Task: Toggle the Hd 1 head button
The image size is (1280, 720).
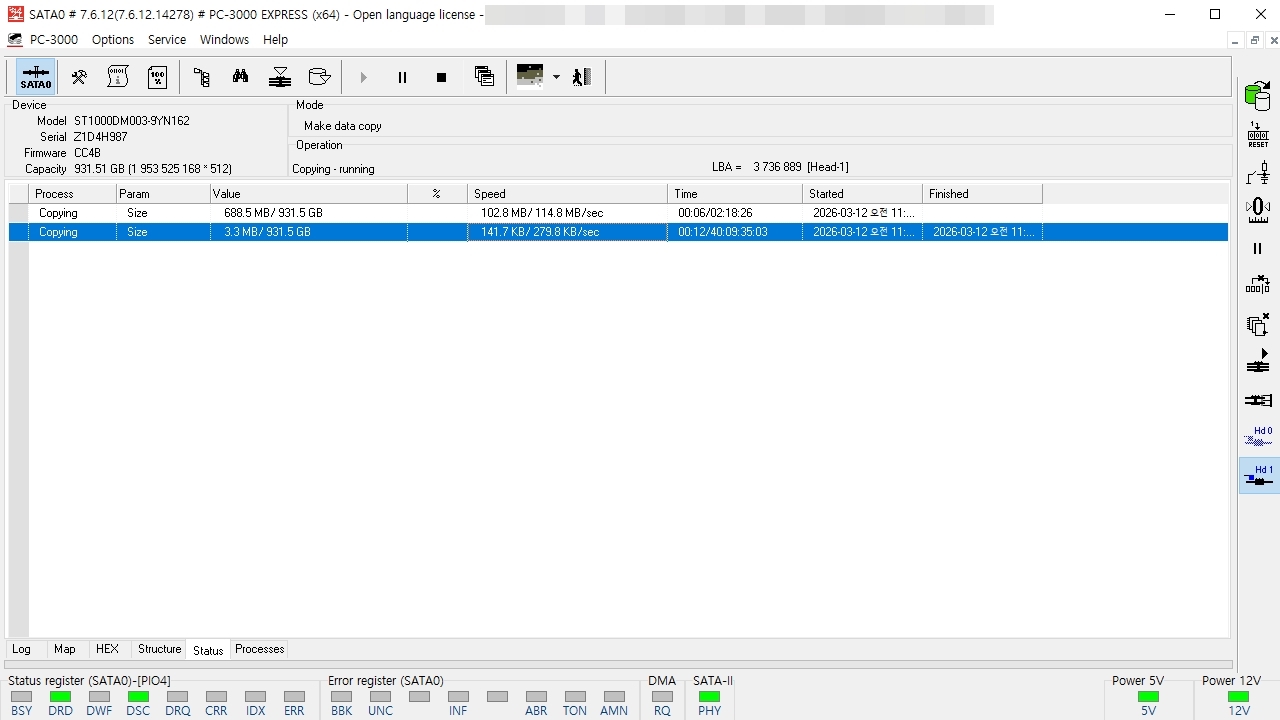Action: pyautogui.click(x=1258, y=476)
